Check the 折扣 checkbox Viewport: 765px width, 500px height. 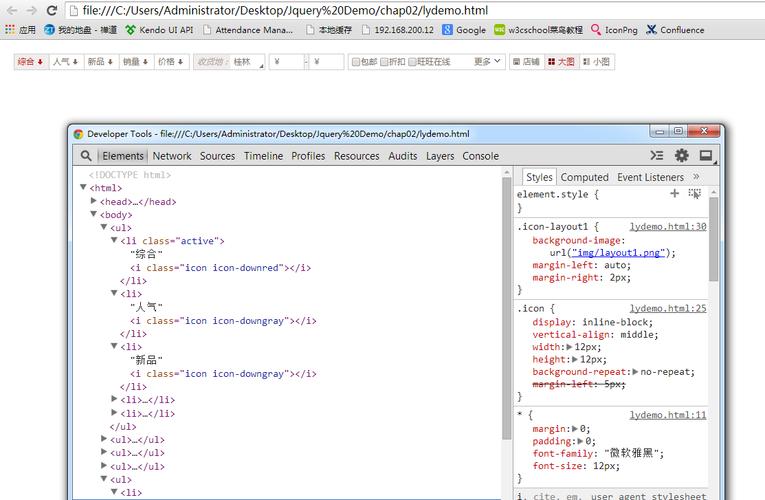tap(384, 62)
